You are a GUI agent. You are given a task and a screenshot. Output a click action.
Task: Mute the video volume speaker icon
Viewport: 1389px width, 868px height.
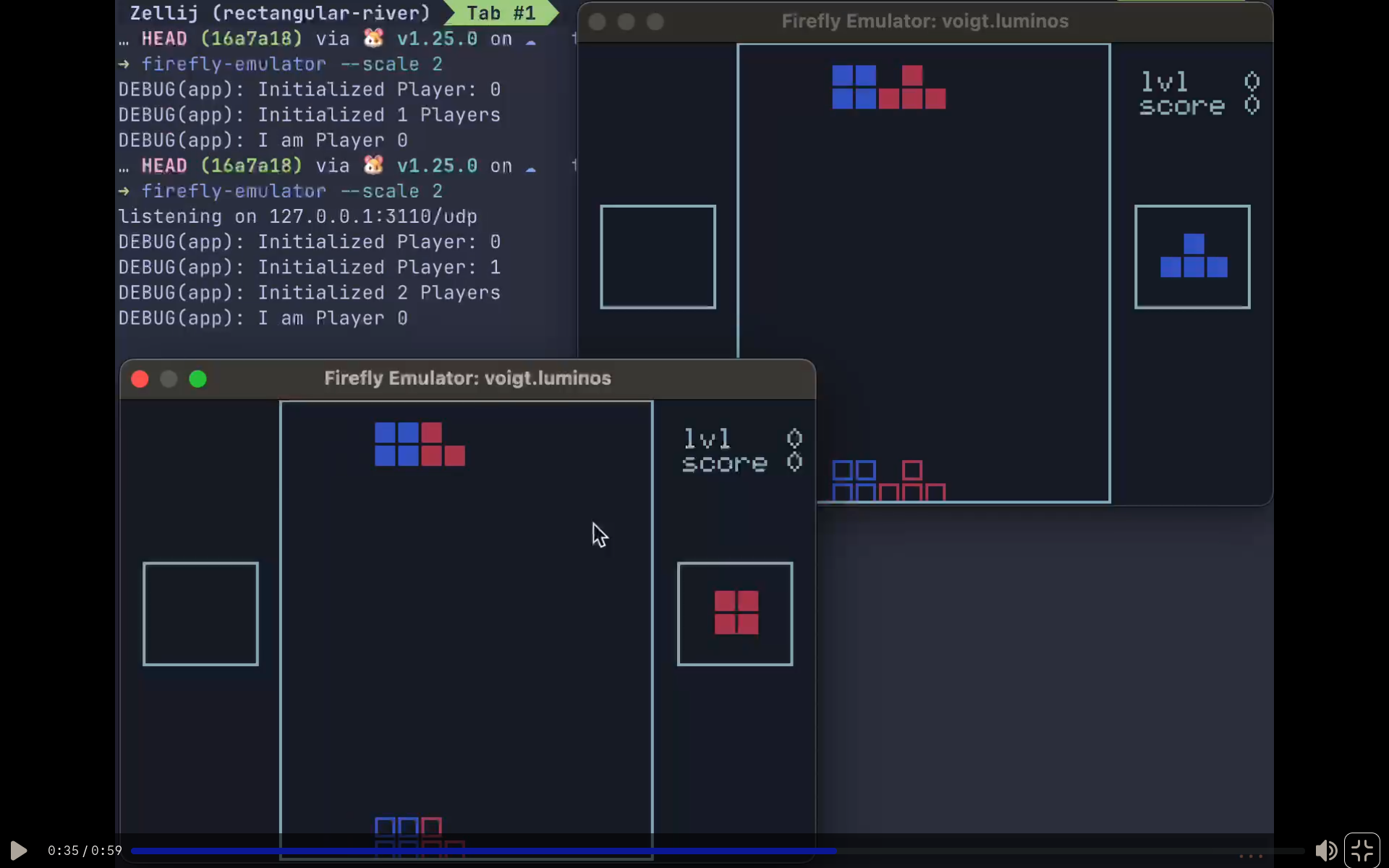click(1325, 850)
